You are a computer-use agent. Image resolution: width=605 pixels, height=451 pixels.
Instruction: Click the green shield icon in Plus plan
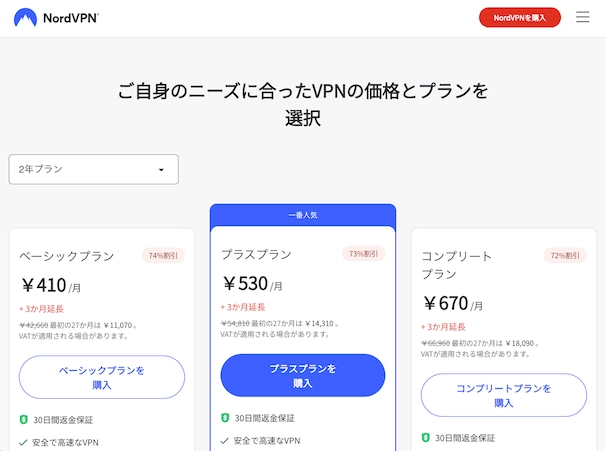coord(225,417)
